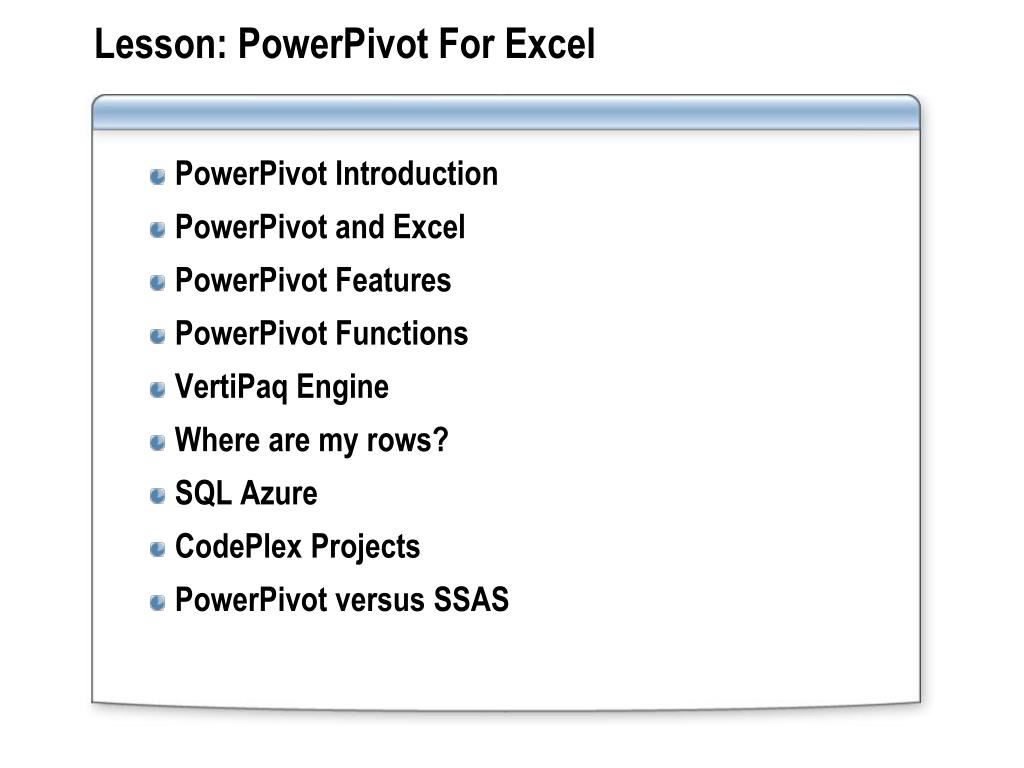The image size is (1024, 768).
Task: Click the VertiPaq Engine text
Action: [282, 386]
